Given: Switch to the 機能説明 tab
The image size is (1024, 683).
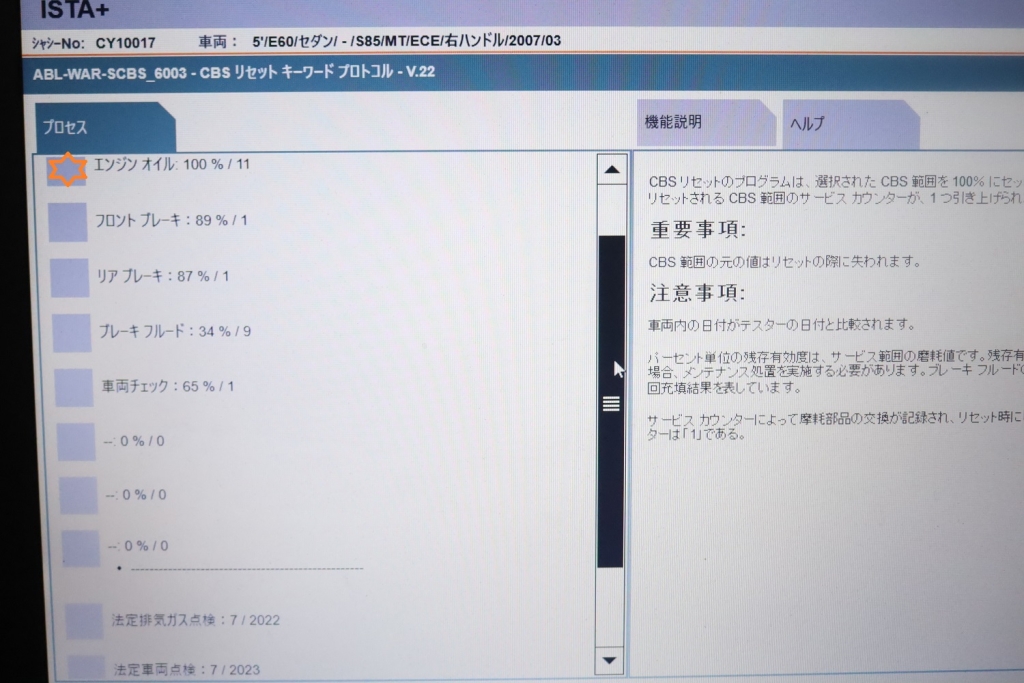Looking at the screenshot, I should pyautogui.click(x=705, y=123).
